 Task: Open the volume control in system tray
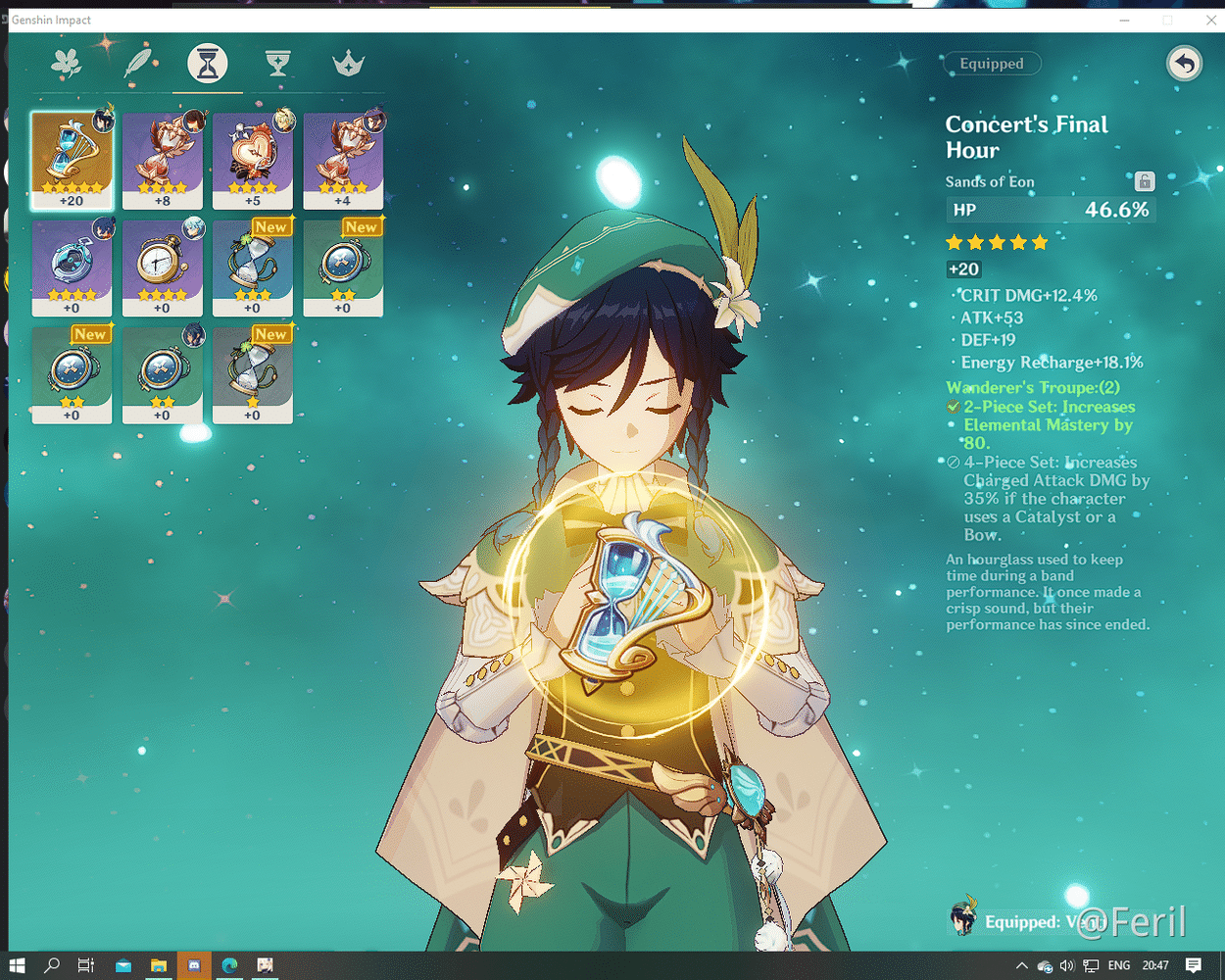pos(1066,965)
